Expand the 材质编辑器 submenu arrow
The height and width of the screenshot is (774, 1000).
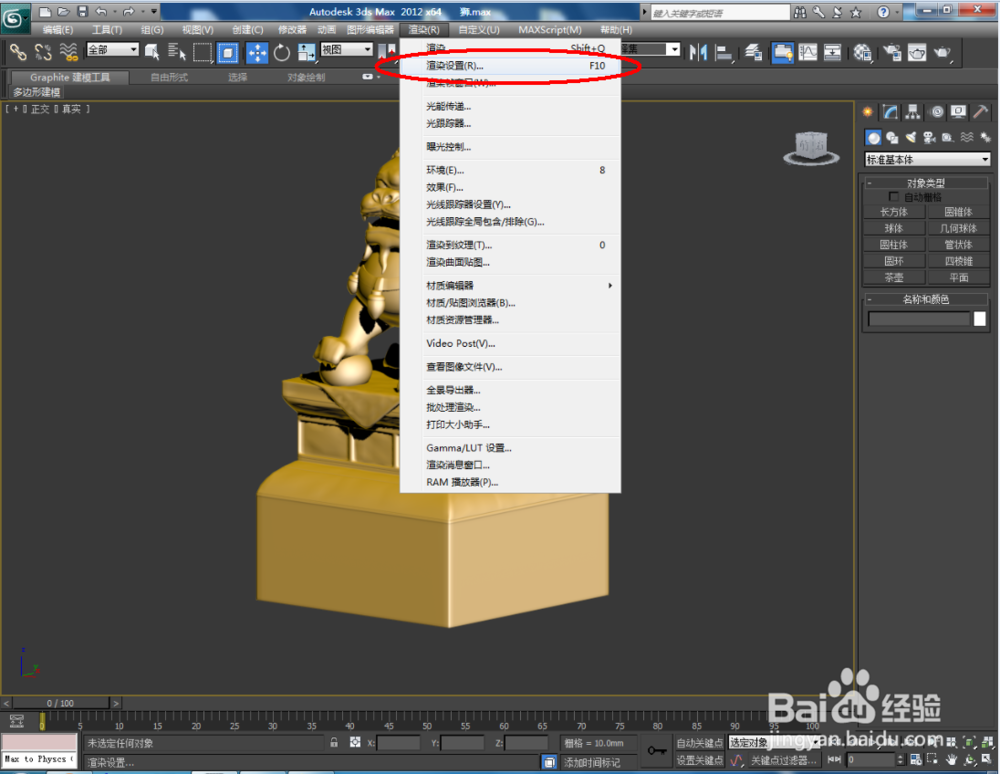[x=610, y=286]
